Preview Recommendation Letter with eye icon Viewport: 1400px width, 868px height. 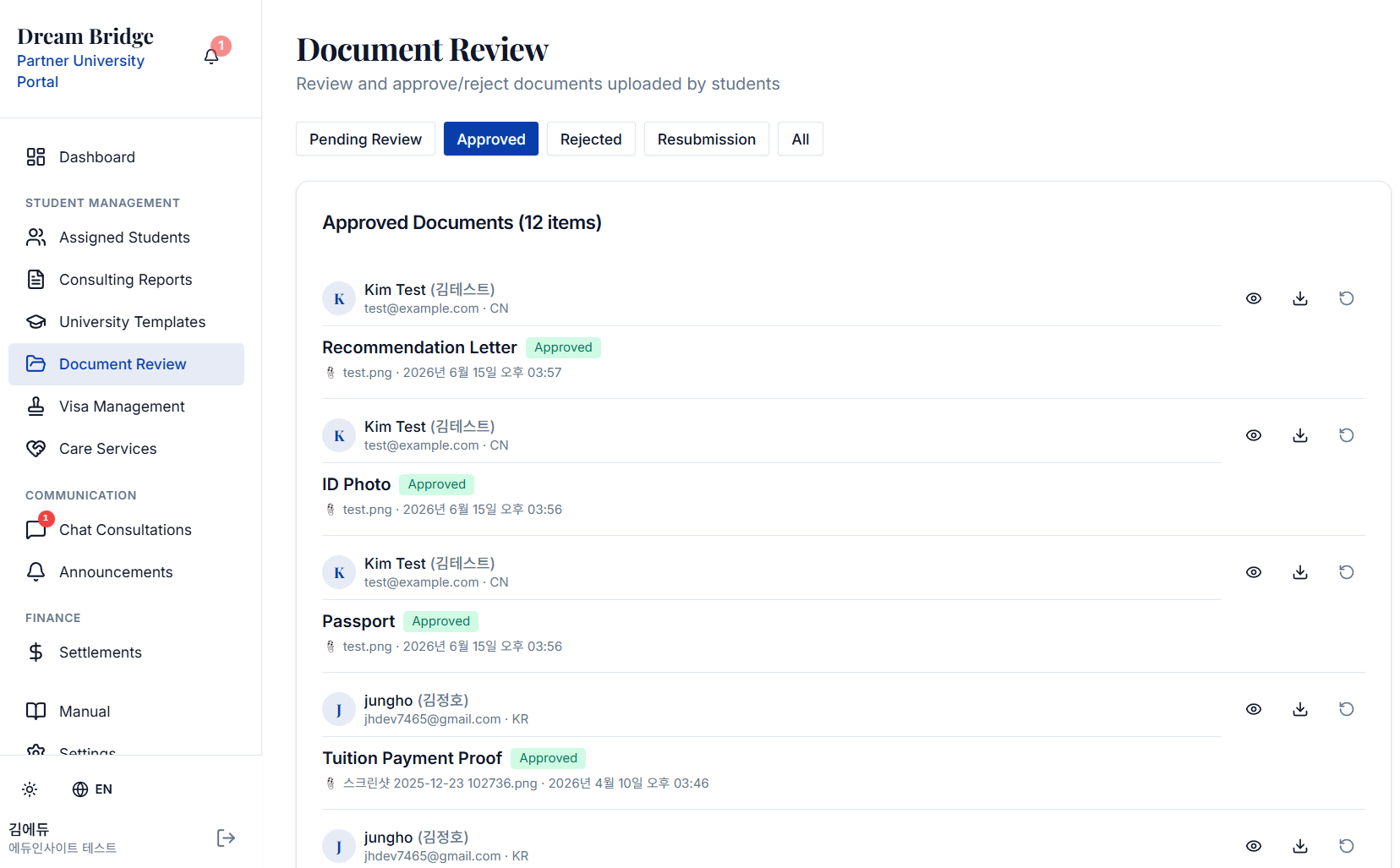tap(1254, 298)
